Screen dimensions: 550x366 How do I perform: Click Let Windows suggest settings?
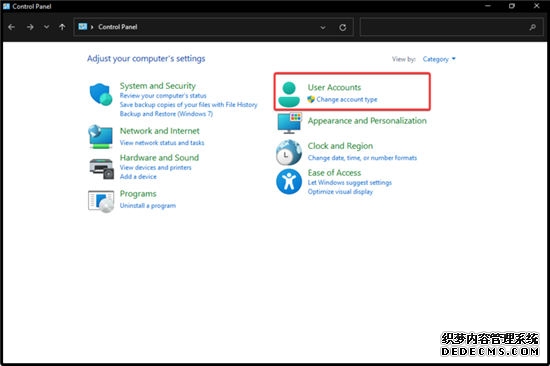350,183
